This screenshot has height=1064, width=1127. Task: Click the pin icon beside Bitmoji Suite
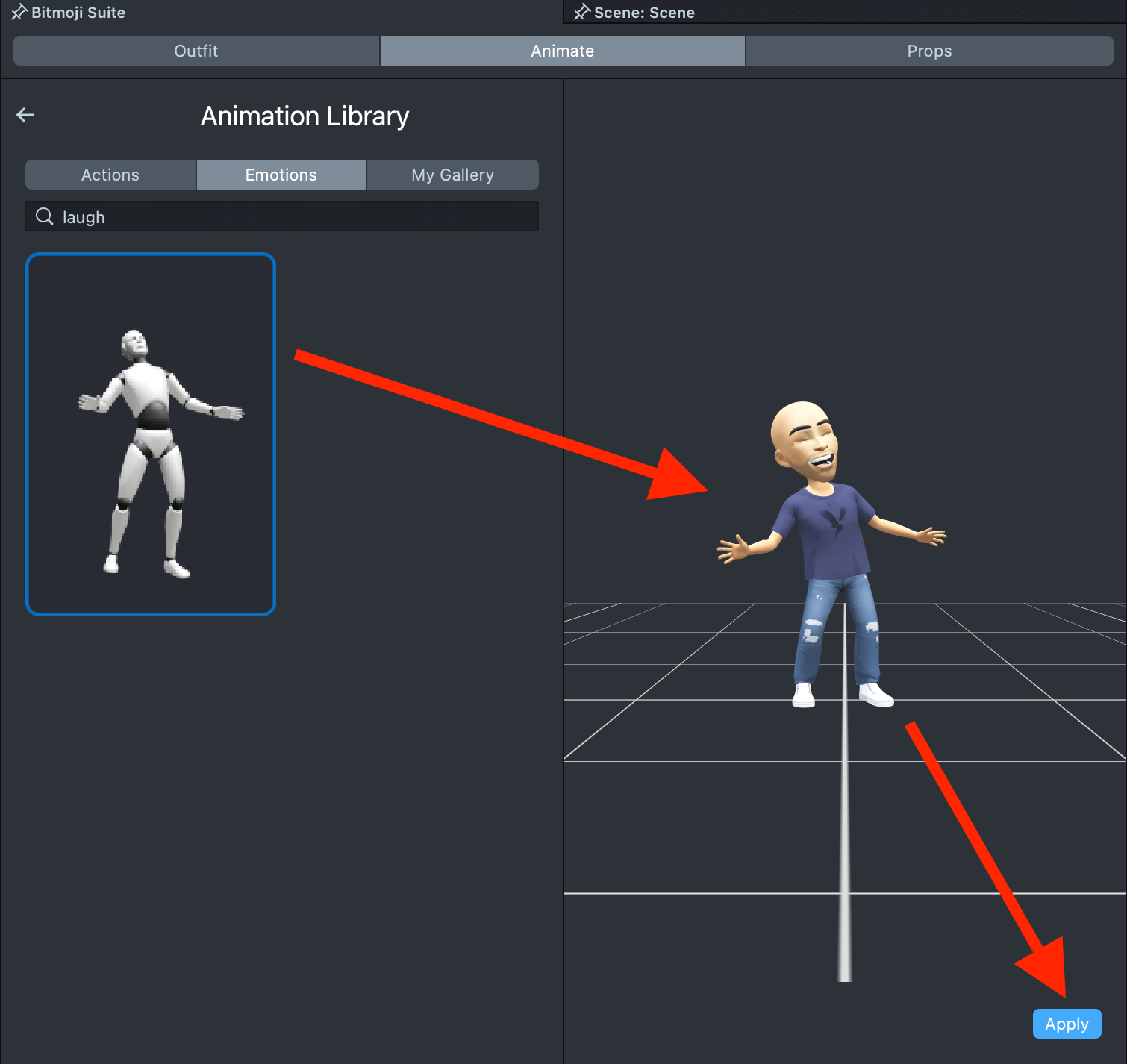(x=19, y=12)
